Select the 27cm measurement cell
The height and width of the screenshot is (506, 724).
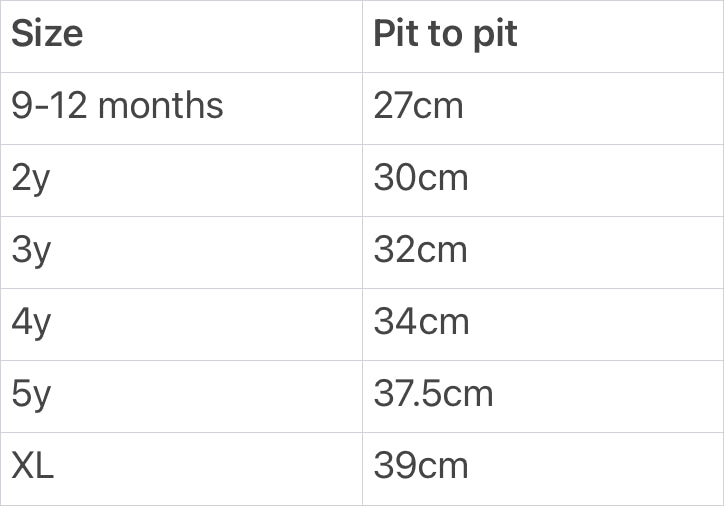(x=418, y=106)
